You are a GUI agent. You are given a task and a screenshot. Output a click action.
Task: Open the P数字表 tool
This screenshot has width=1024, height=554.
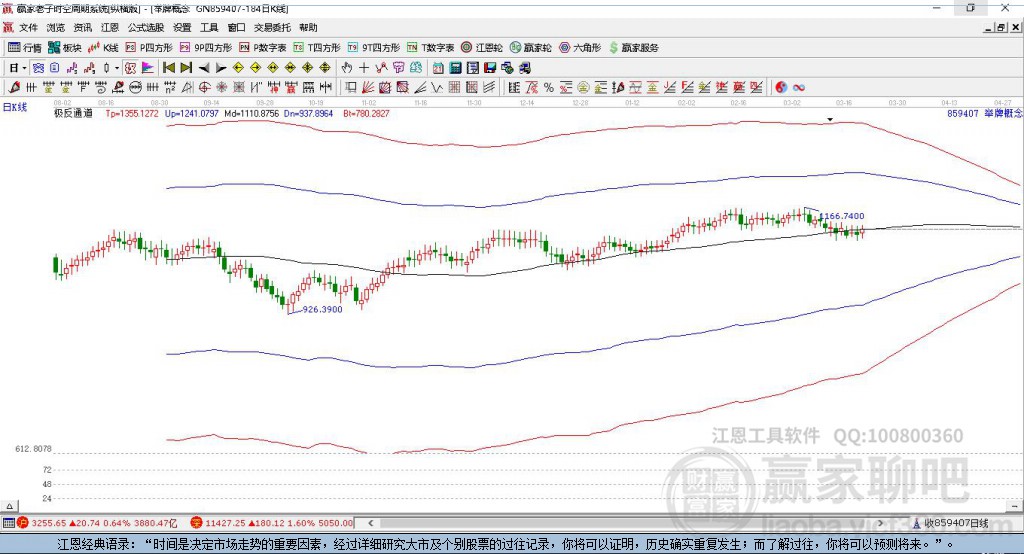263,48
